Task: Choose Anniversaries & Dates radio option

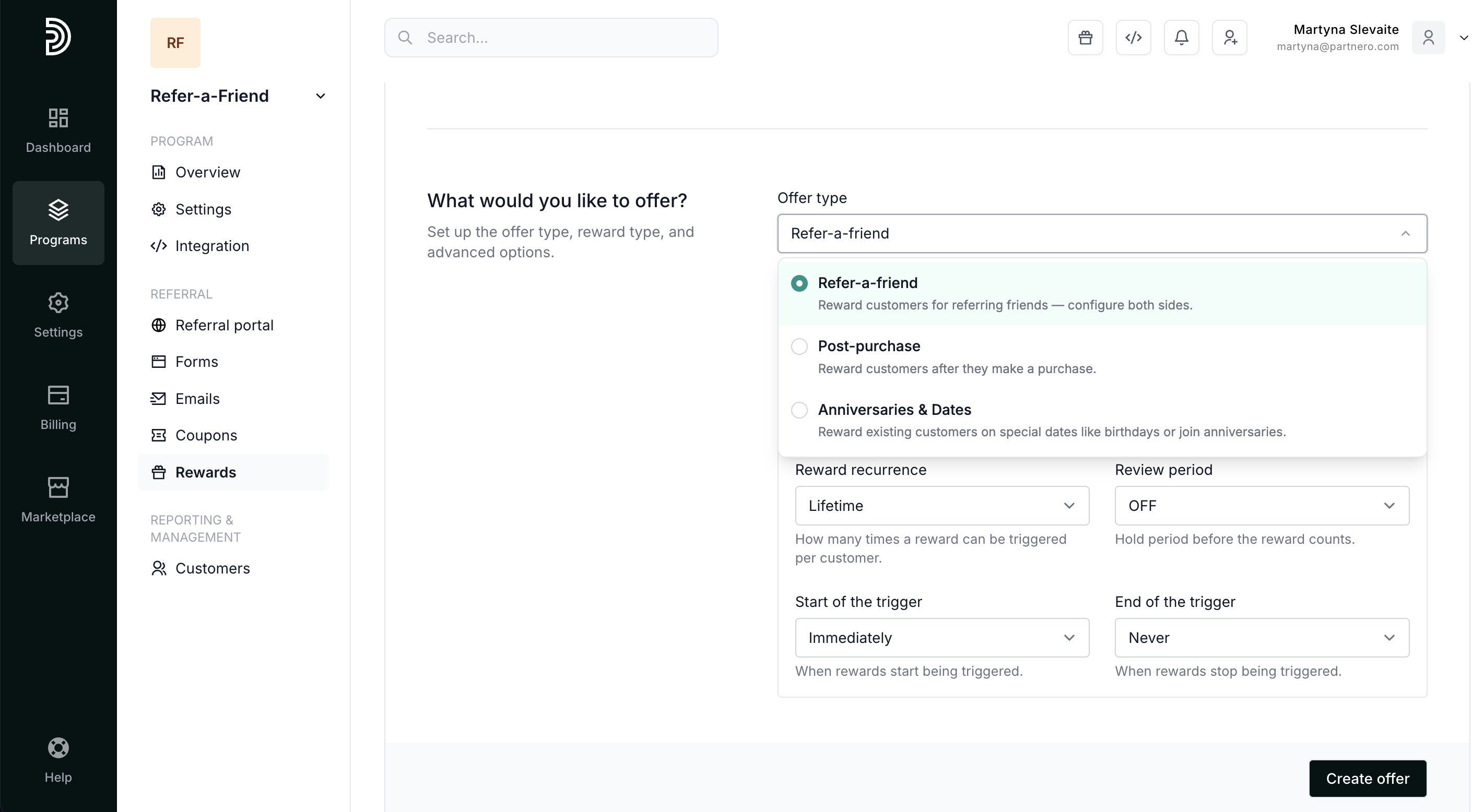Action: [x=799, y=410]
